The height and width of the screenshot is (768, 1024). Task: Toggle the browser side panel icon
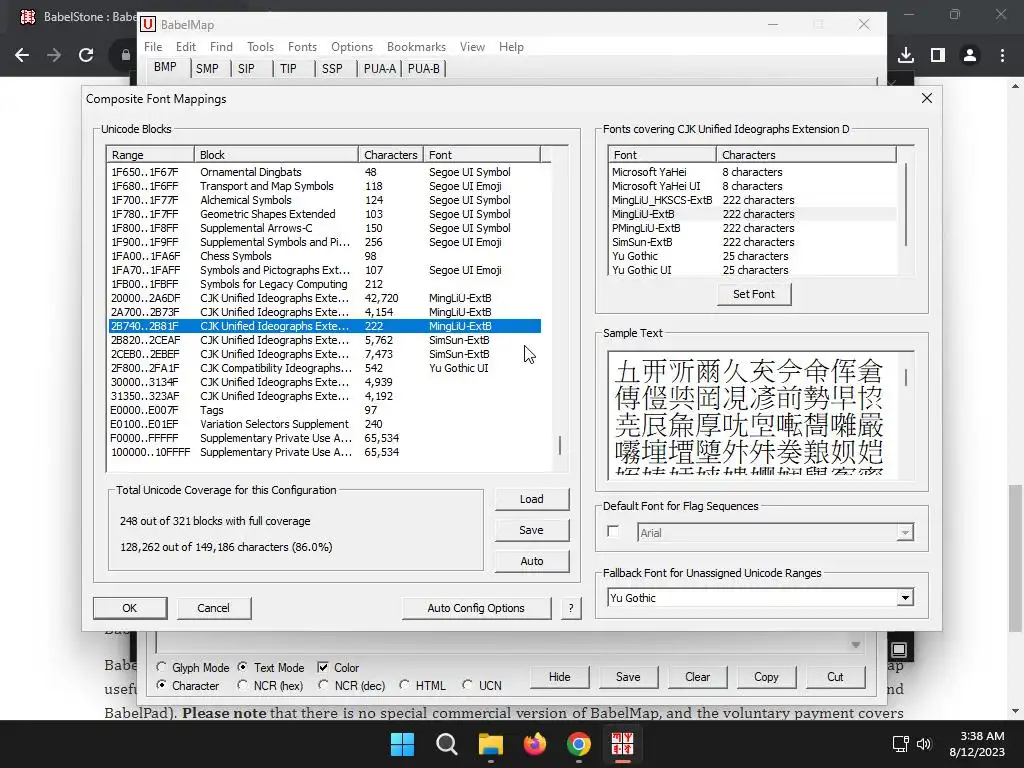(938, 55)
